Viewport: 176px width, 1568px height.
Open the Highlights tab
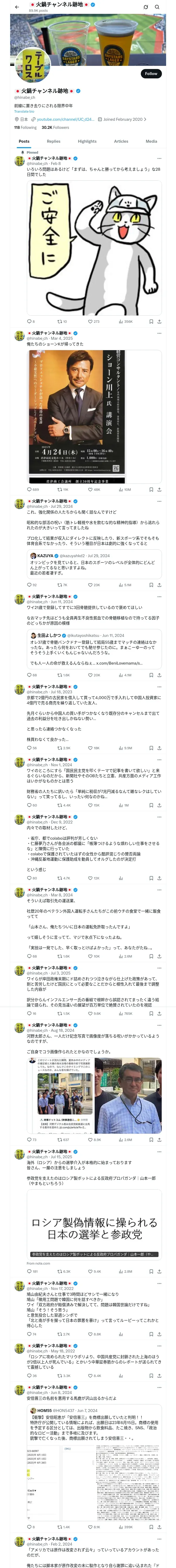[x=87, y=141]
